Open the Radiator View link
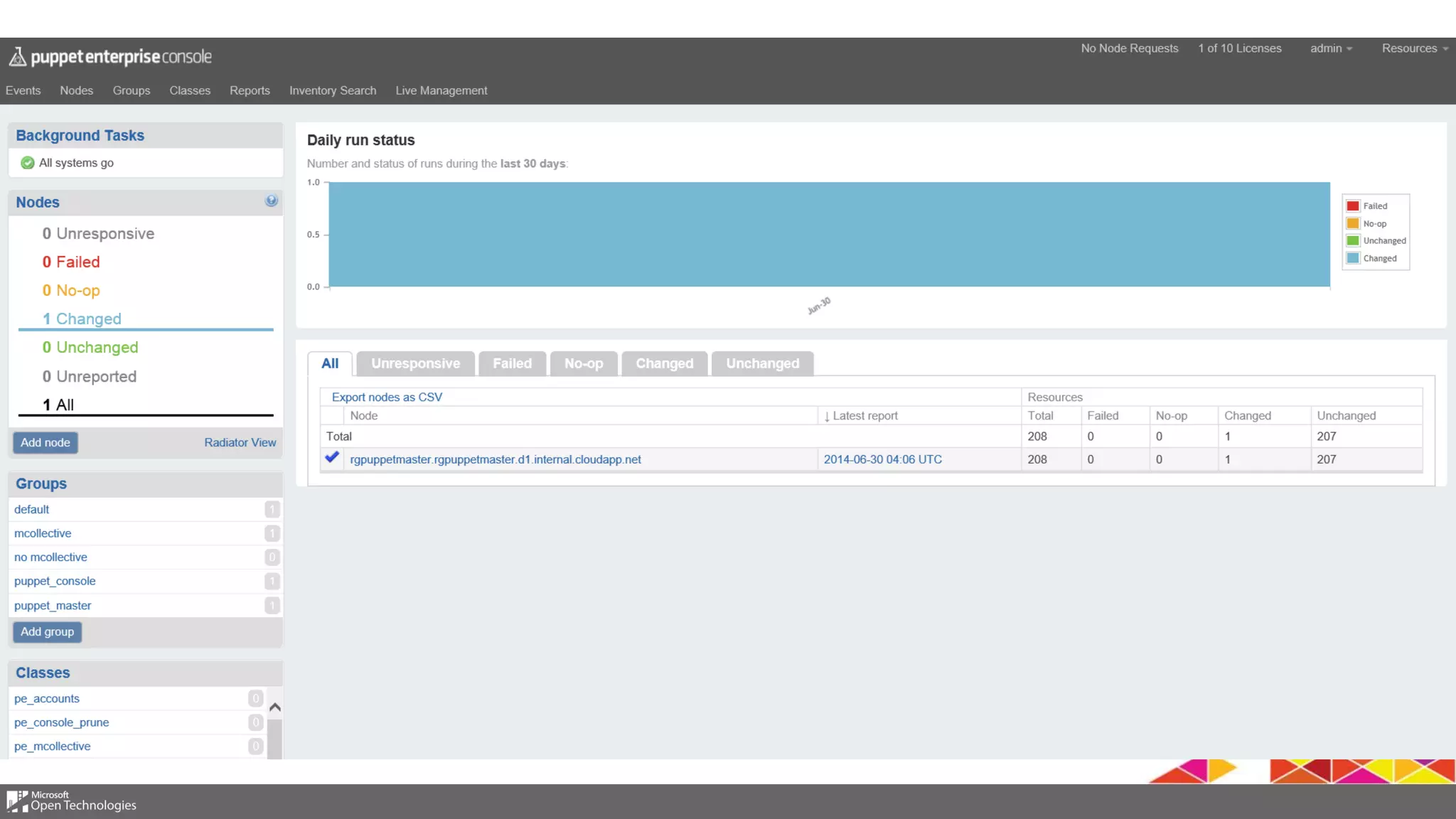The width and height of the screenshot is (1456, 819). 240,442
